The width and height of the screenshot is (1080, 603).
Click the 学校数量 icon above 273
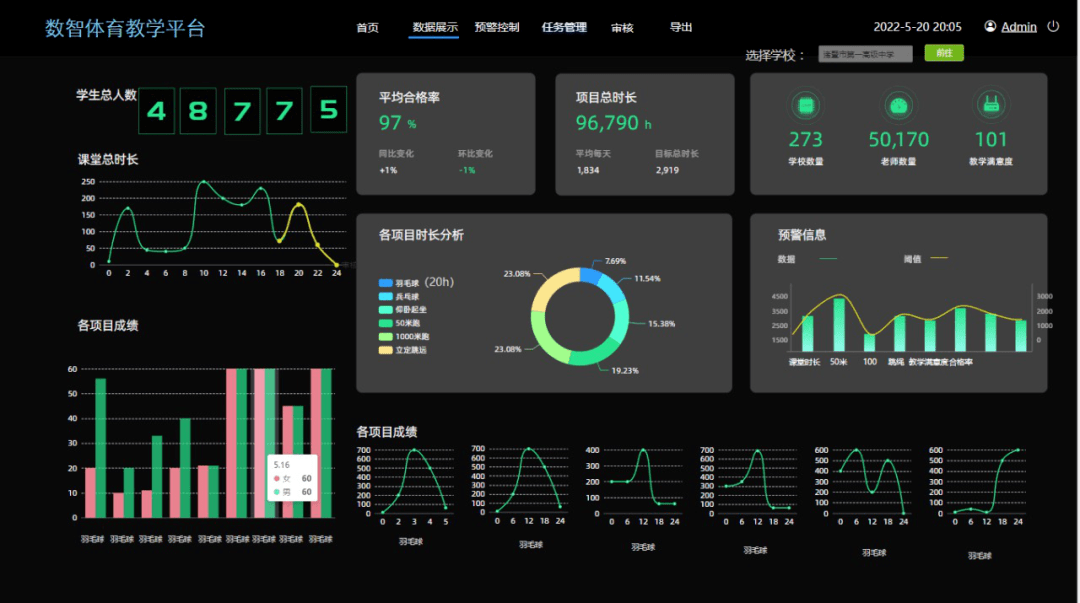tap(805, 105)
